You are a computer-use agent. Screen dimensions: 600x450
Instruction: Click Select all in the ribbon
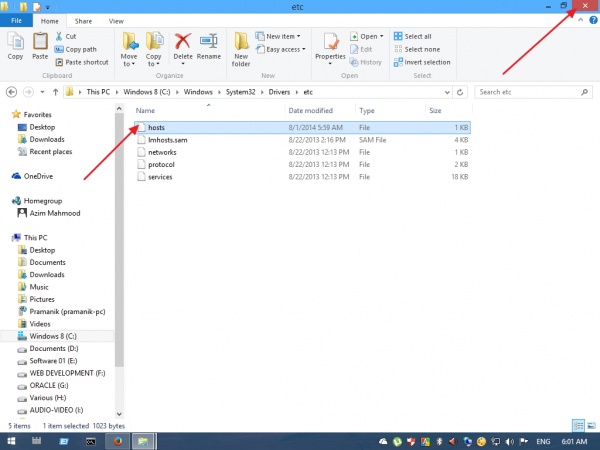pyautogui.click(x=412, y=36)
